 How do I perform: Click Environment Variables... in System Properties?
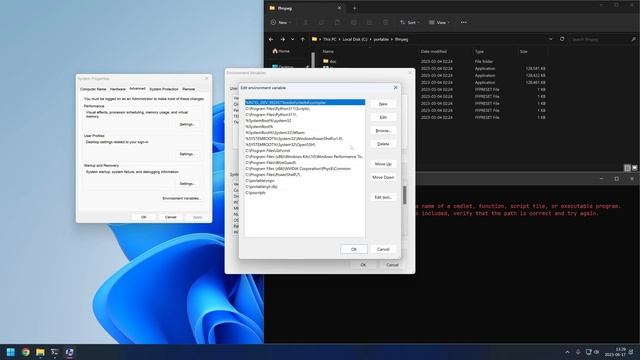coord(181,198)
